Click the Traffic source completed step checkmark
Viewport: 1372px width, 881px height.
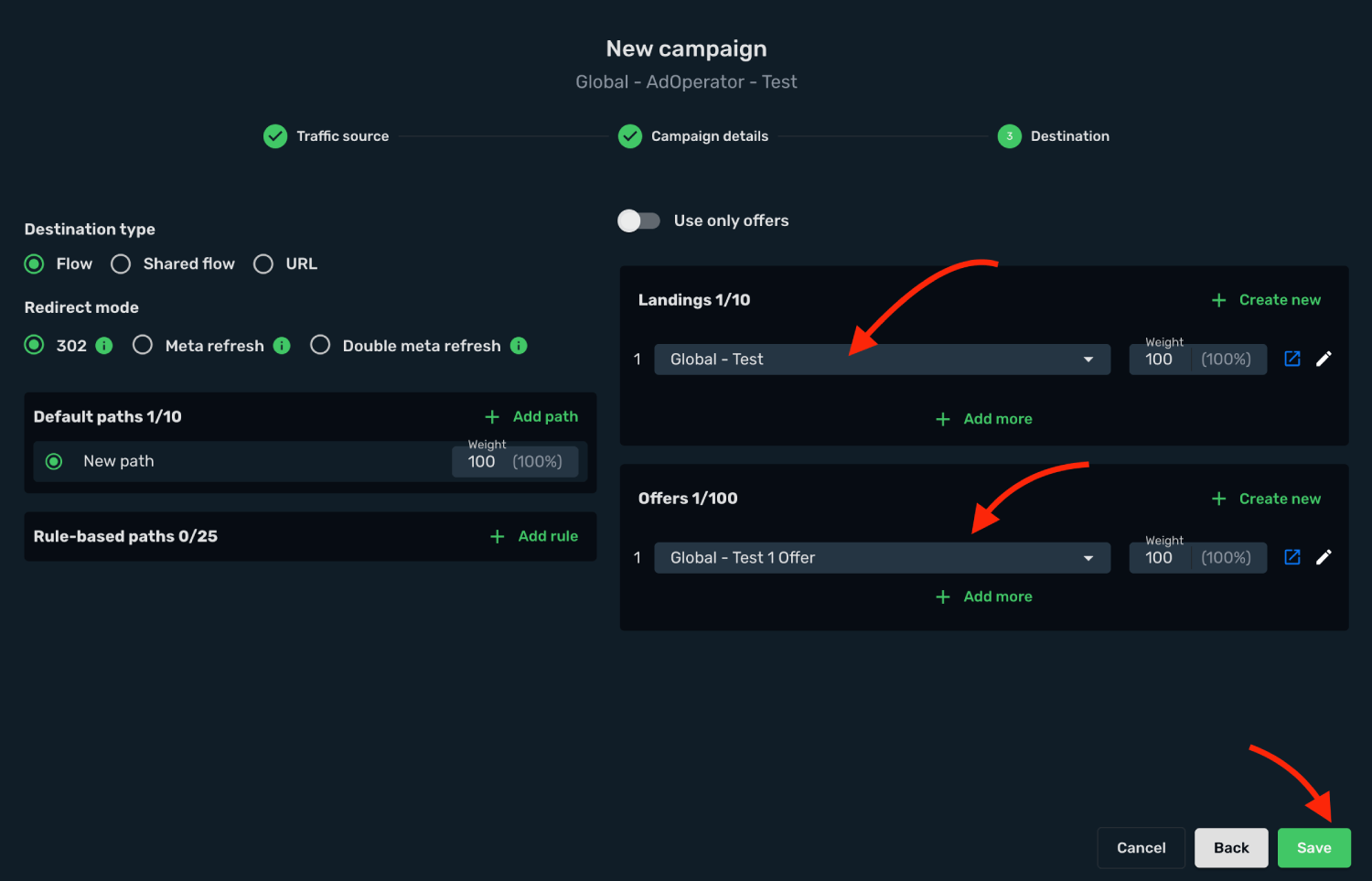(x=275, y=136)
